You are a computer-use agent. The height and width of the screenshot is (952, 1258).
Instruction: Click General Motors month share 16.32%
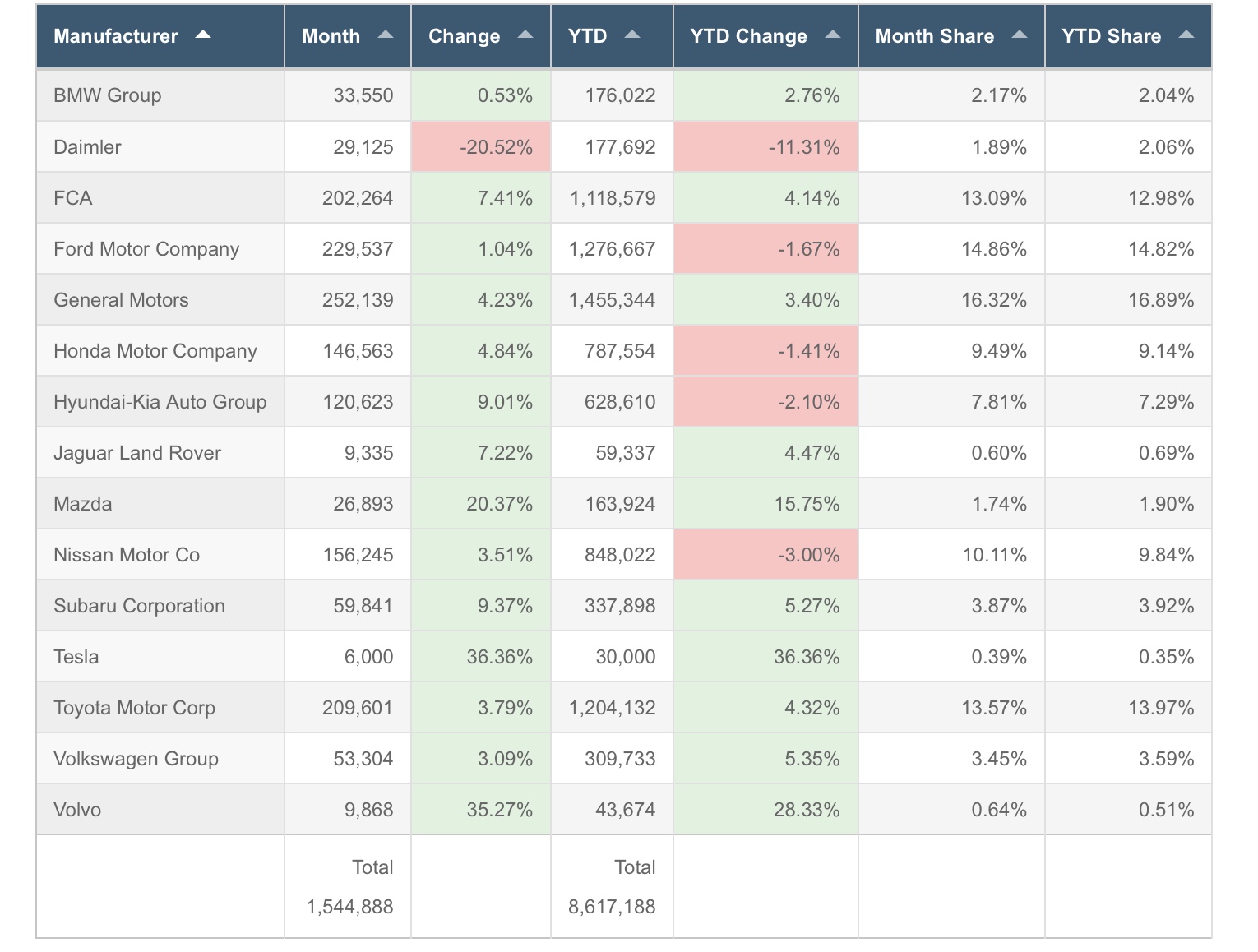[x=994, y=300]
